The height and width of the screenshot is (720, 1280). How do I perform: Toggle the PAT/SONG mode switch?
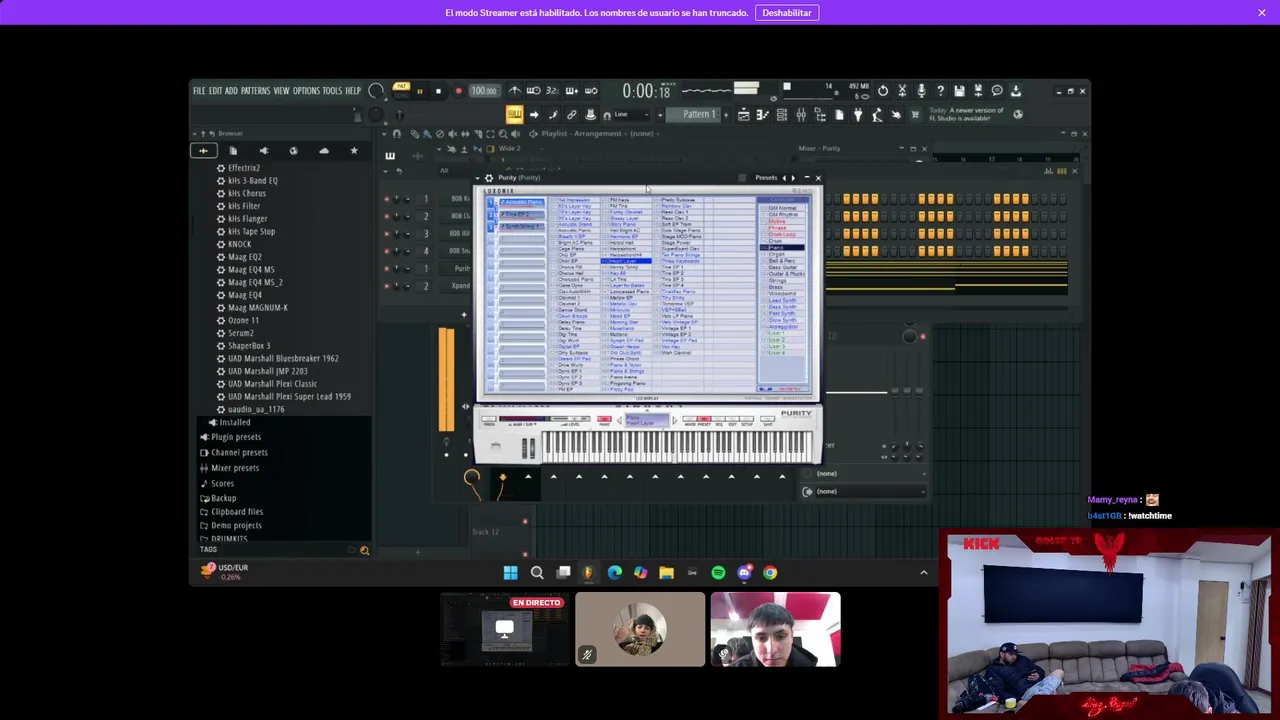(x=401, y=91)
